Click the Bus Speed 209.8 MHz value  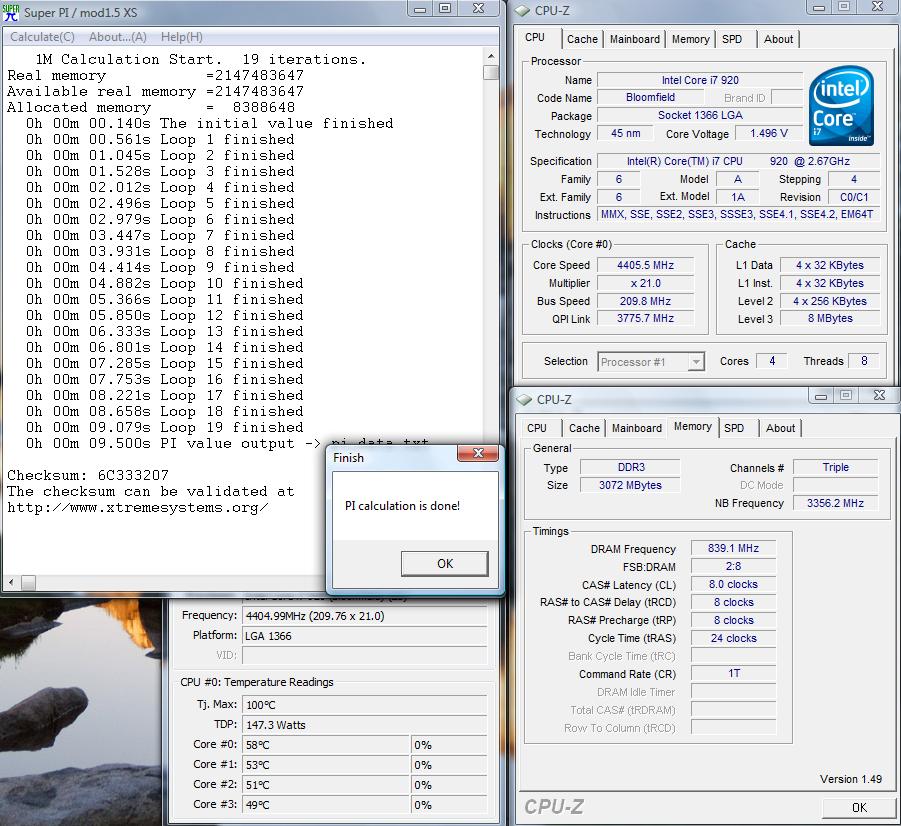[645, 301]
